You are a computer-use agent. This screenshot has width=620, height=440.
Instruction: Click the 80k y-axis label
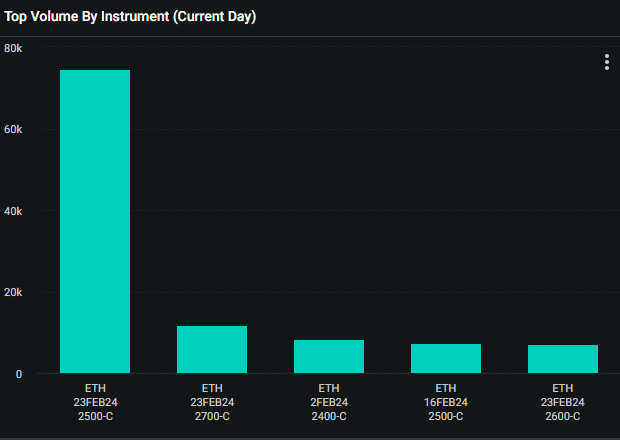click(14, 48)
